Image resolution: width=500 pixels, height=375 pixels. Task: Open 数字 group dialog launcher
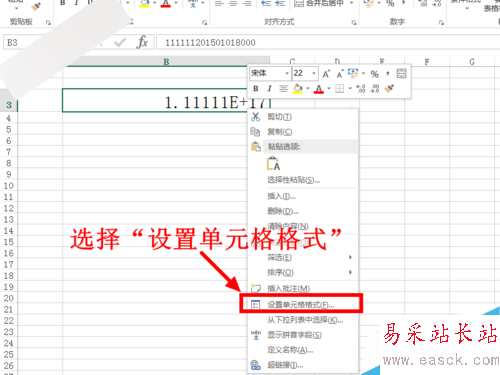[x=441, y=22]
